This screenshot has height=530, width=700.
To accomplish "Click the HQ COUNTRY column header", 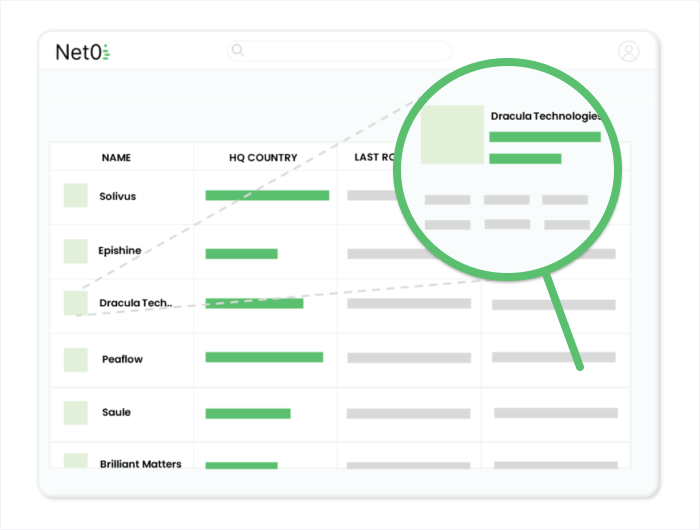I will (x=263, y=158).
